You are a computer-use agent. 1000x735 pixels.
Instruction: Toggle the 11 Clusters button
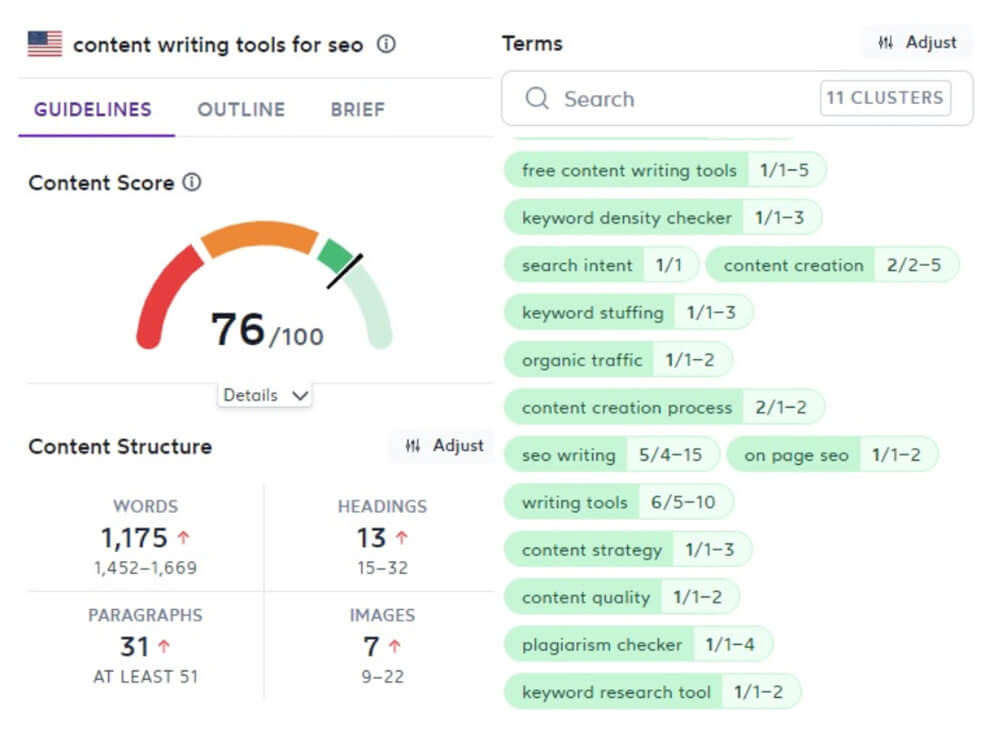(x=885, y=98)
